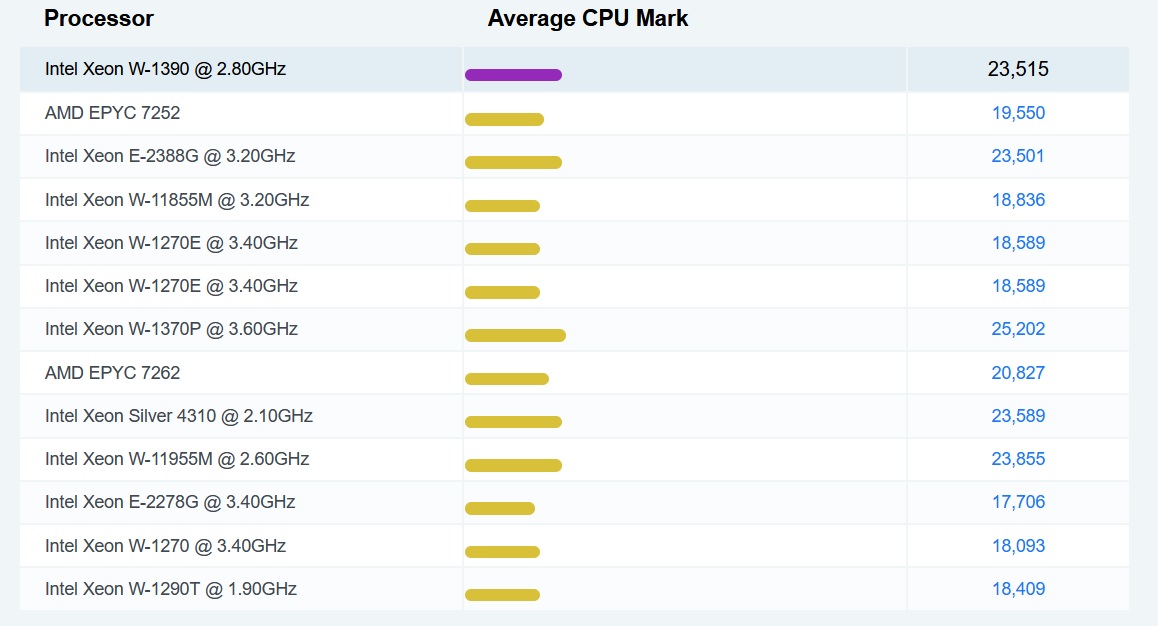Image resolution: width=1158 pixels, height=626 pixels.
Task: Open the 18,093 score for the Xeon W-1270
Action: pos(1018,546)
